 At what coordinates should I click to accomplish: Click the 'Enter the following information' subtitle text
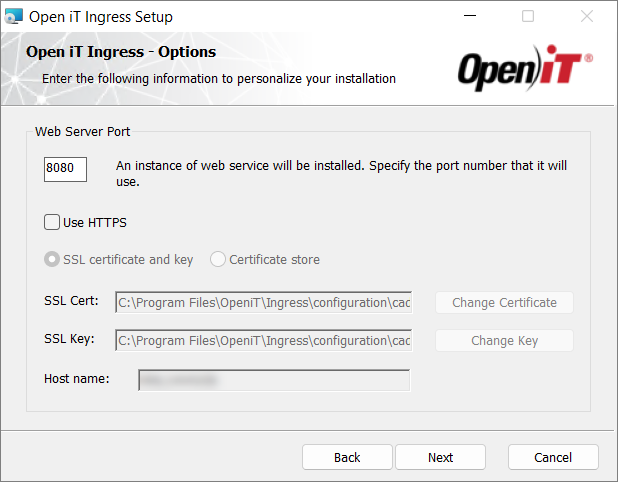[x=219, y=78]
